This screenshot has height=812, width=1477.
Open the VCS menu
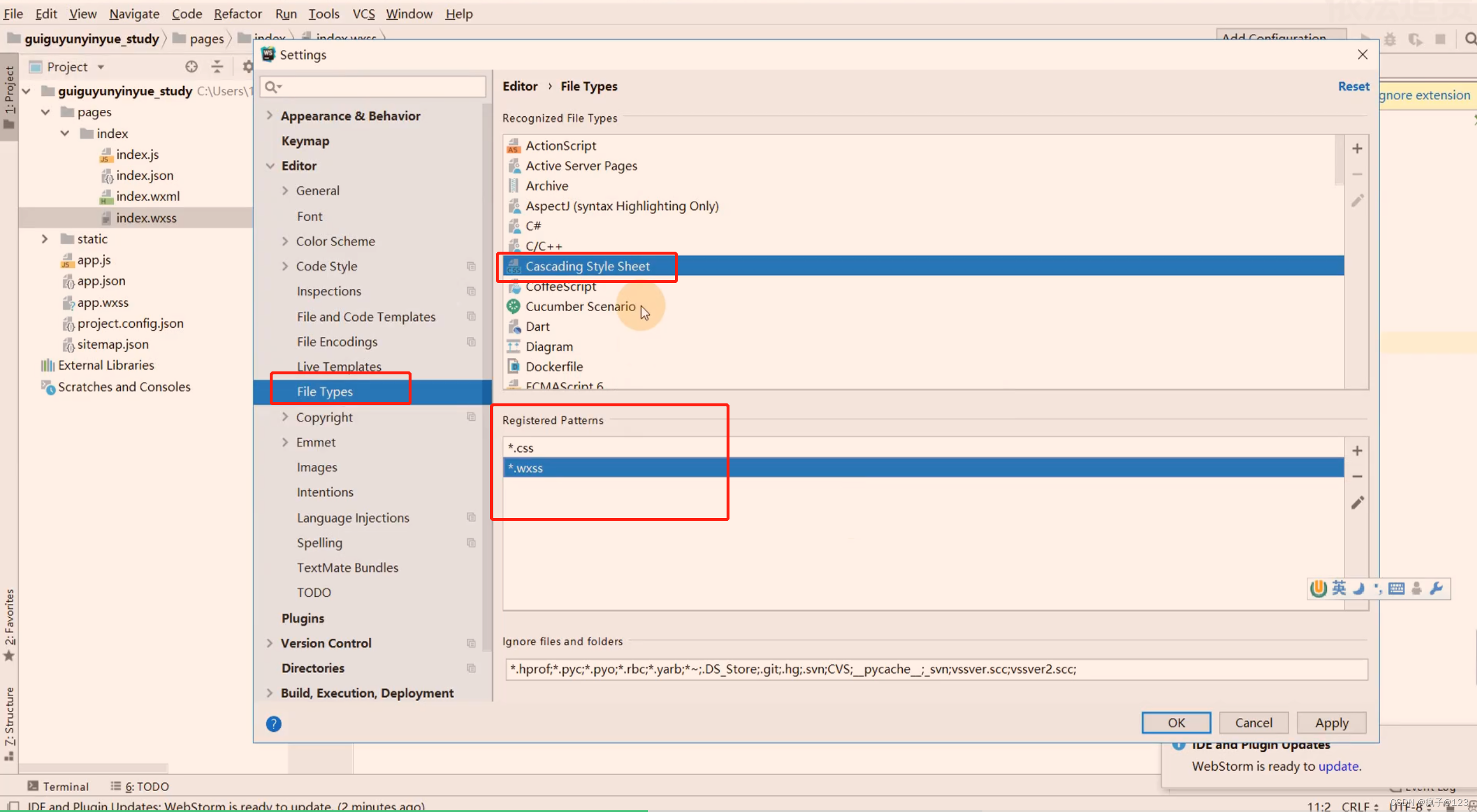[363, 13]
